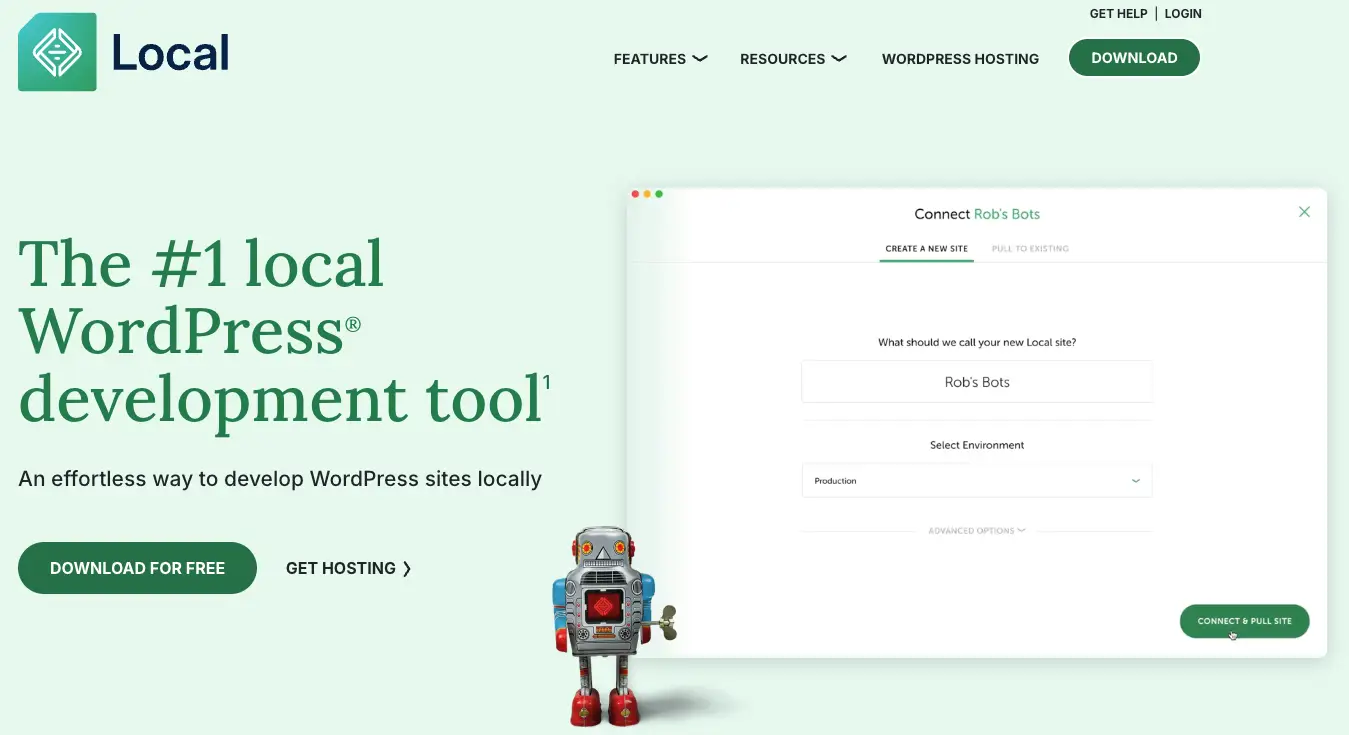Follow the Get Hosting link
This screenshot has height=735, width=1349.
click(x=349, y=568)
